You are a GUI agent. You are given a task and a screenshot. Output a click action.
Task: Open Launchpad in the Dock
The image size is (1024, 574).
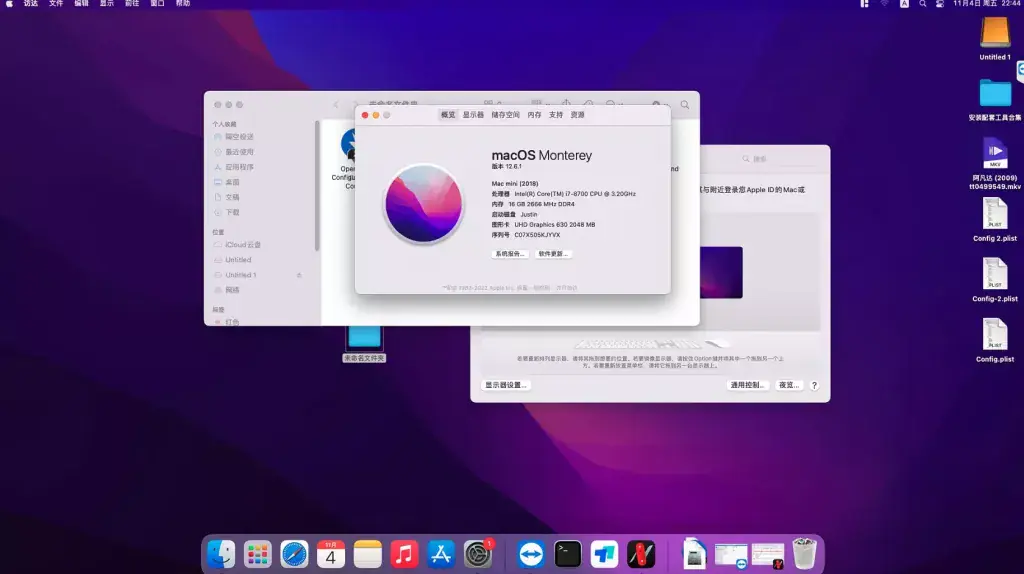tap(257, 554)
